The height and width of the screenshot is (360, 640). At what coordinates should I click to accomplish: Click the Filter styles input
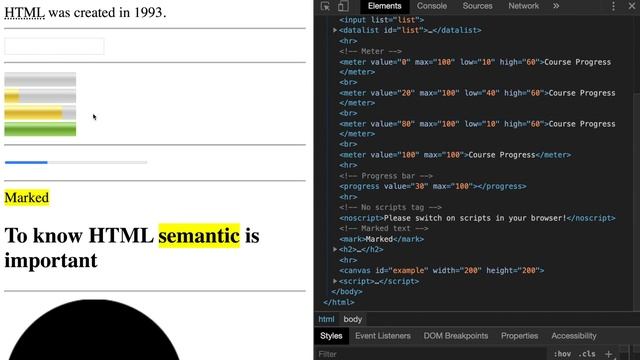tap(431, 354)
